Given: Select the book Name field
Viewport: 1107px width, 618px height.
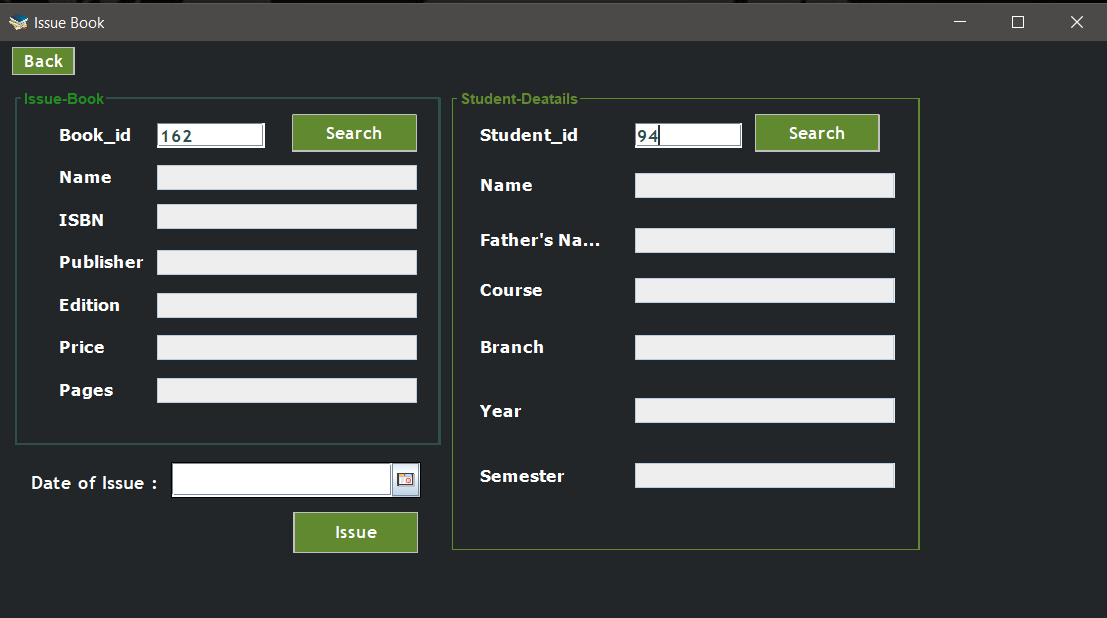Looking at the screenshot, I should pos(287,177).
